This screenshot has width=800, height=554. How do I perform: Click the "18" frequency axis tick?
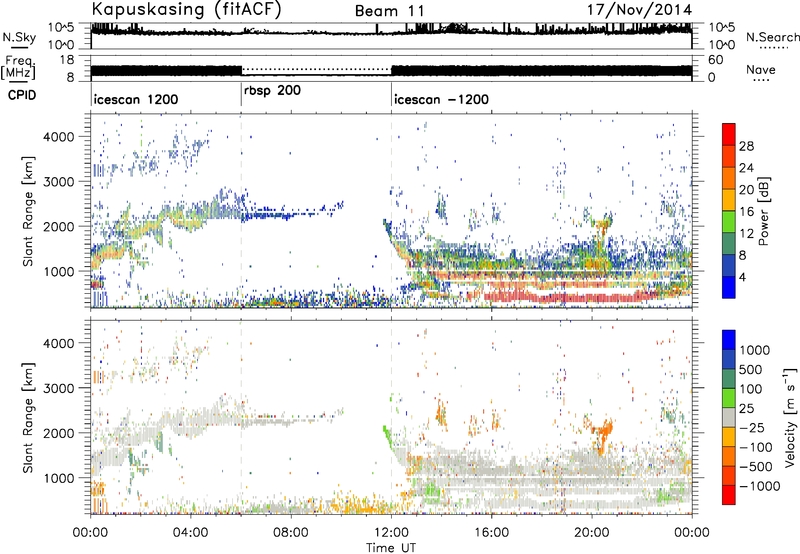(x=67, y=60)
